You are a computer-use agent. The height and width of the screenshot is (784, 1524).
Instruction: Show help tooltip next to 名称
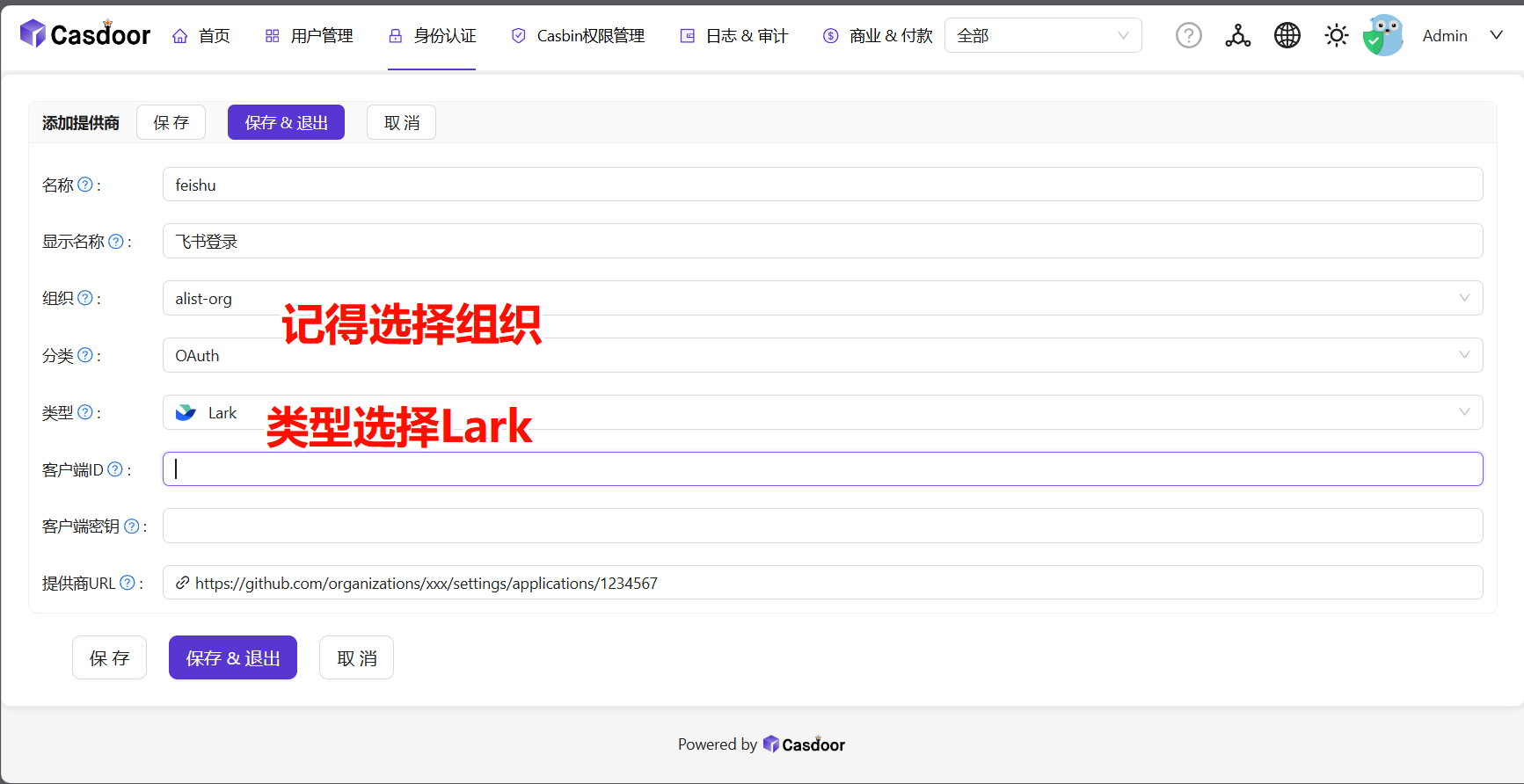(85, 185)
